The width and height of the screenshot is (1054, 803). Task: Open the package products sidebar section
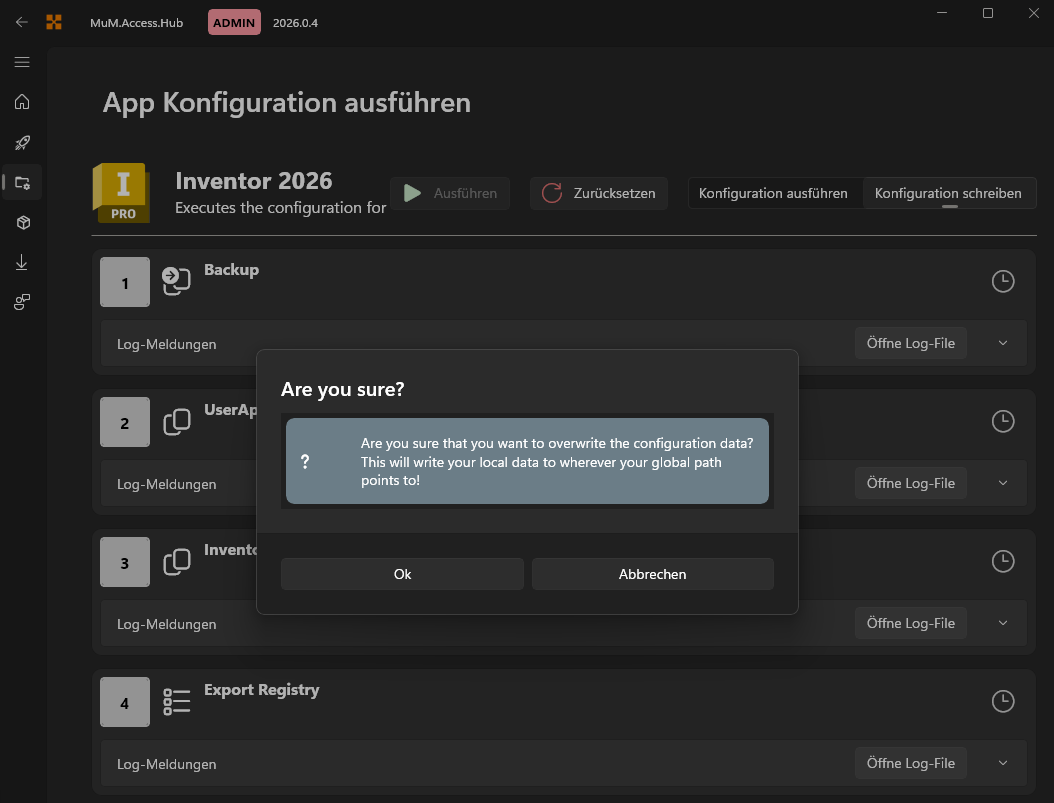(21, 222)
